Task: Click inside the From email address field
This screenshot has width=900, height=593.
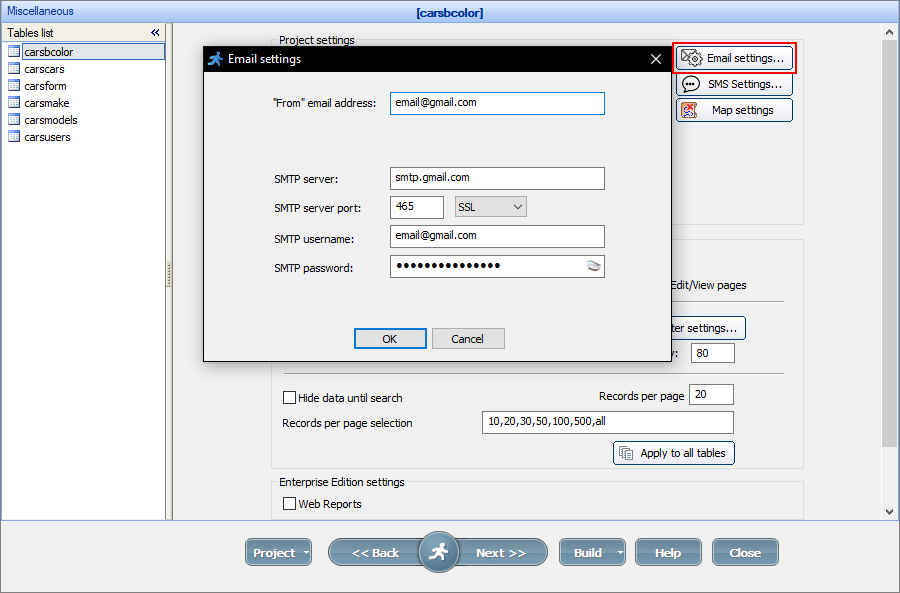Action: point(497,103)
